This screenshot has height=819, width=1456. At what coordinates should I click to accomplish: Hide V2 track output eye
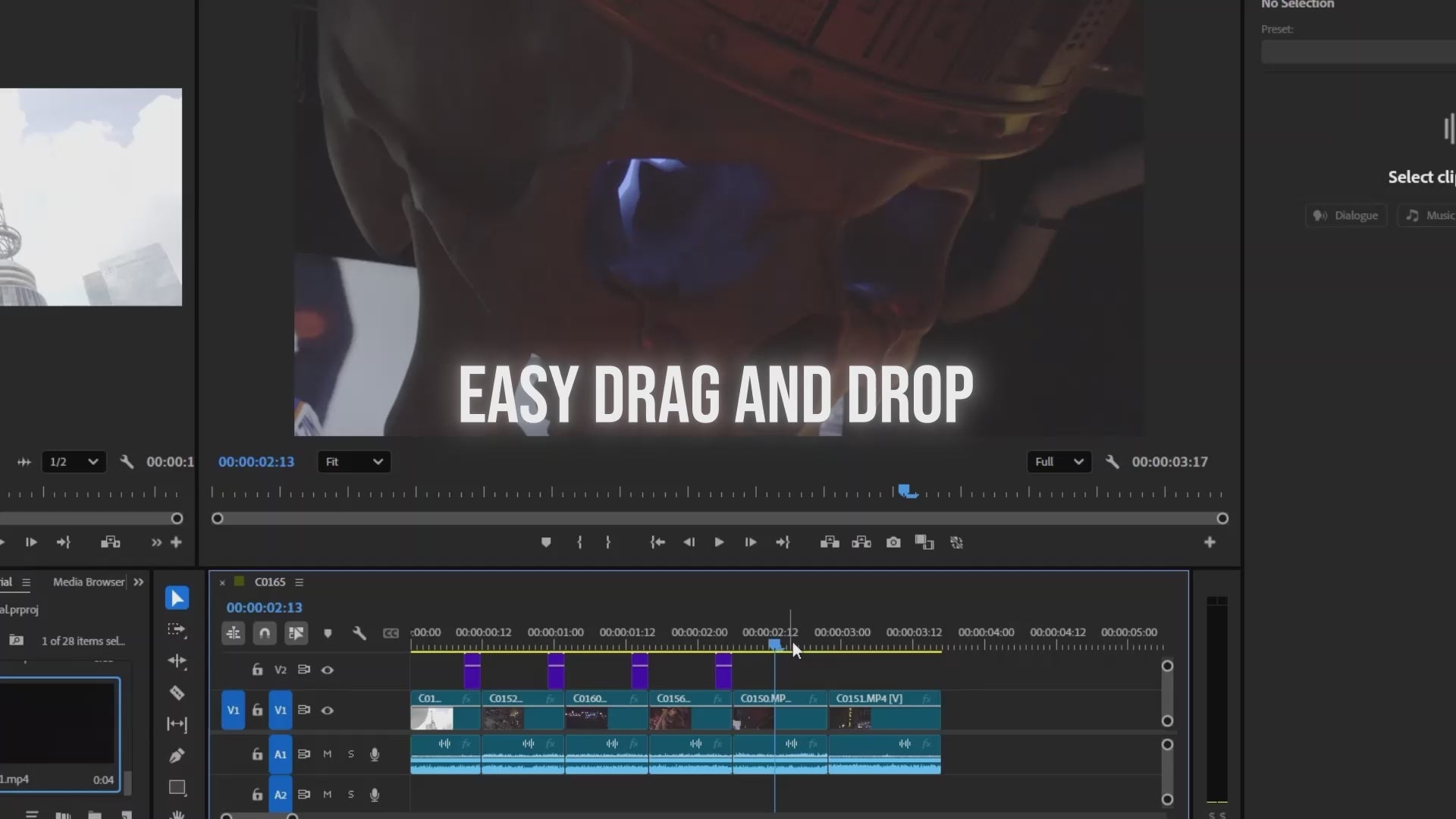point(328,670)
